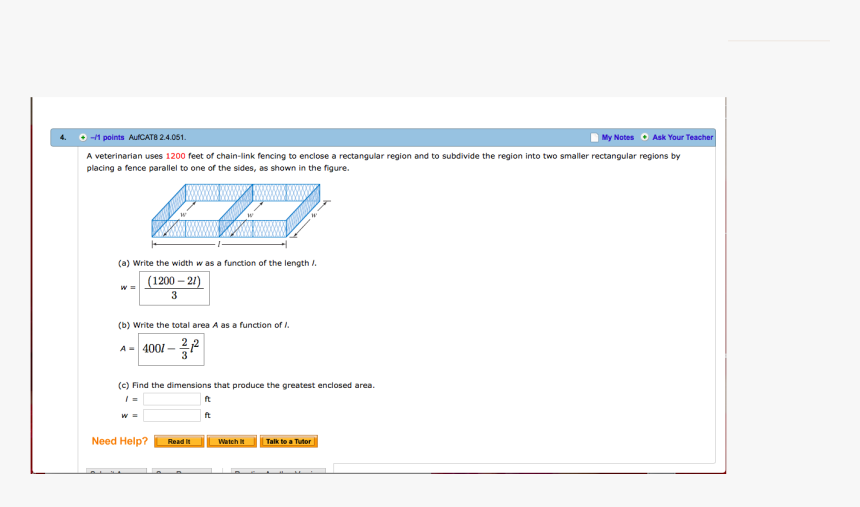This screenshot has width=860, height=507.
Task: Click the -/1 points label
Action: (x=108, y=137)
